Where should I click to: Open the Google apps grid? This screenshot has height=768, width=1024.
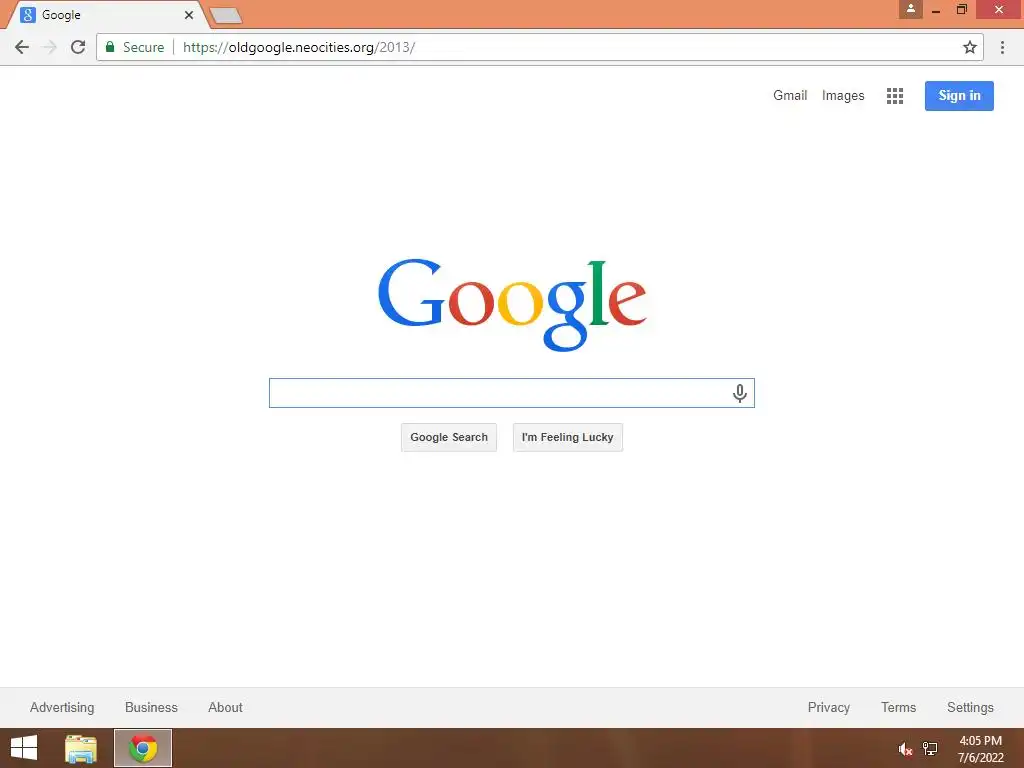[x=895, y=96]
